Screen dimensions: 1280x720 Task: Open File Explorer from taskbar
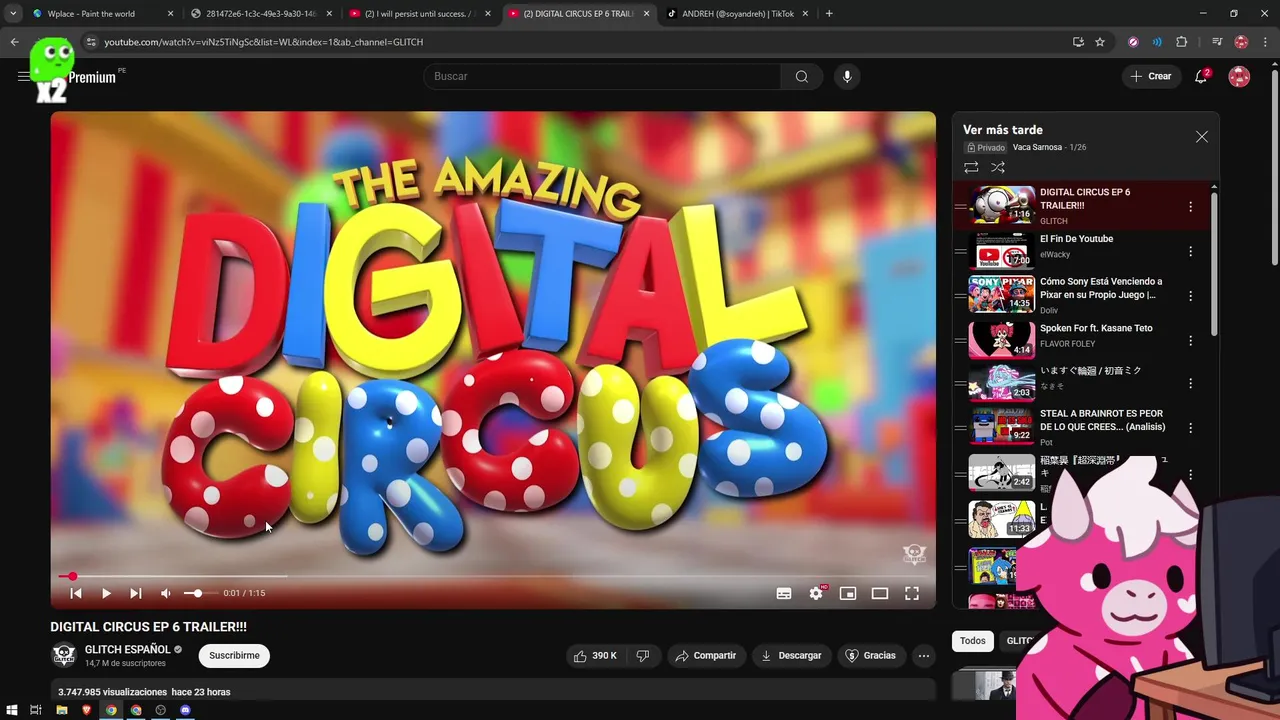tap(61, 710)
